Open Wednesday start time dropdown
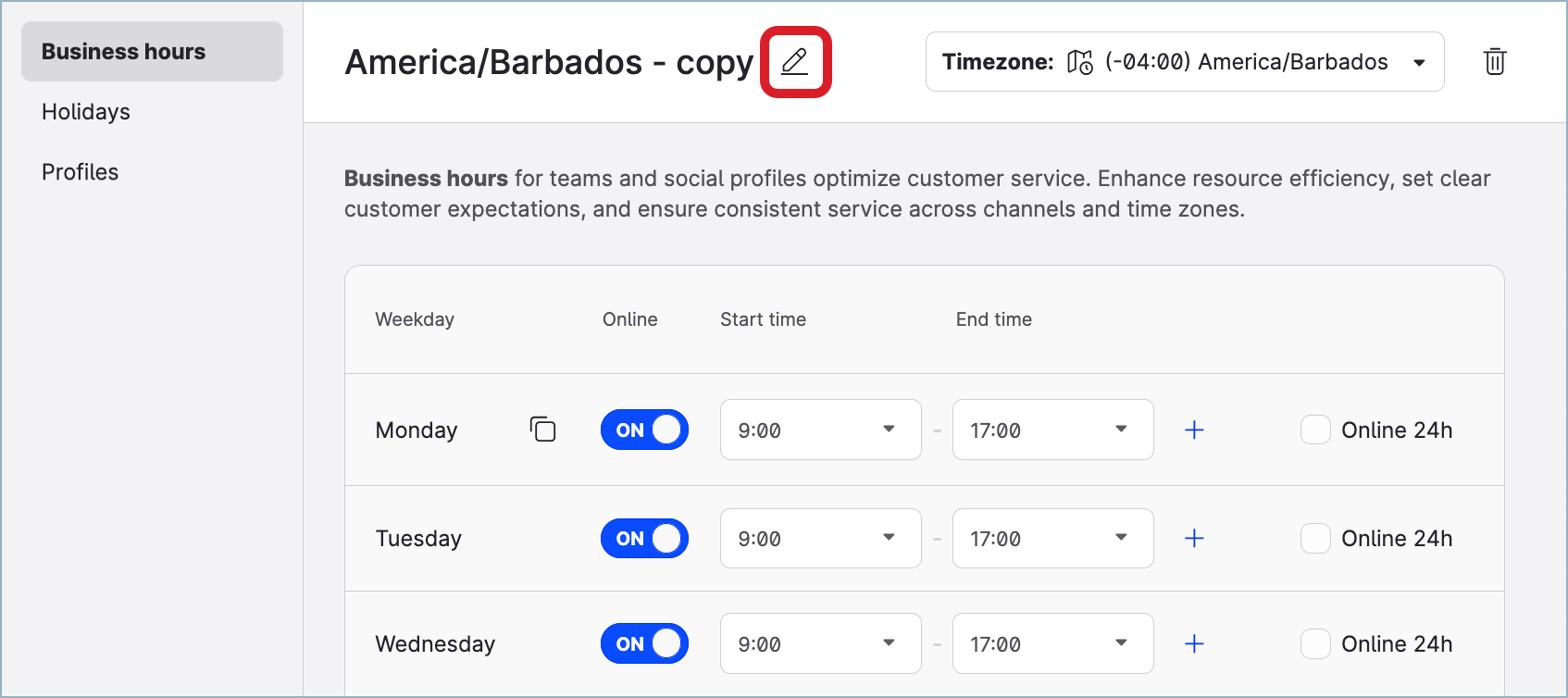The width and height of the screenshot is (1568, 698). [820, 644]
